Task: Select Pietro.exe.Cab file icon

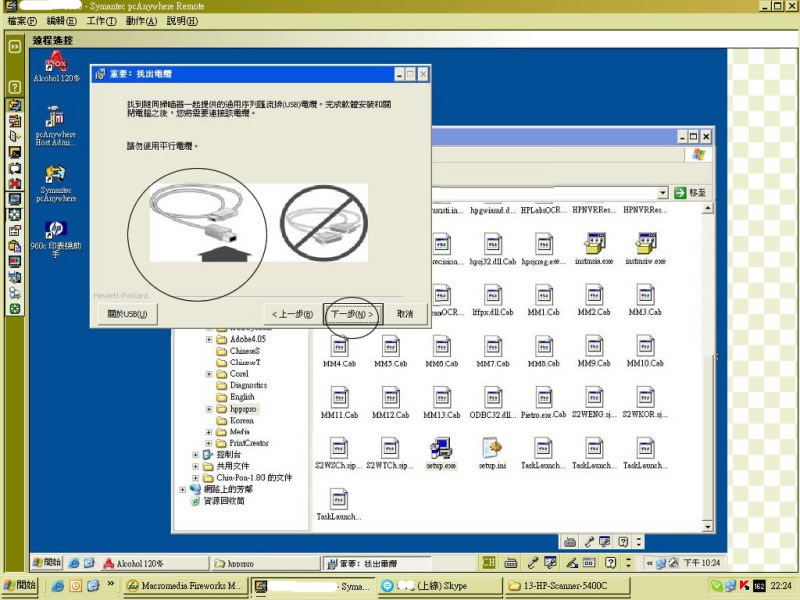Action: (543, 403)
